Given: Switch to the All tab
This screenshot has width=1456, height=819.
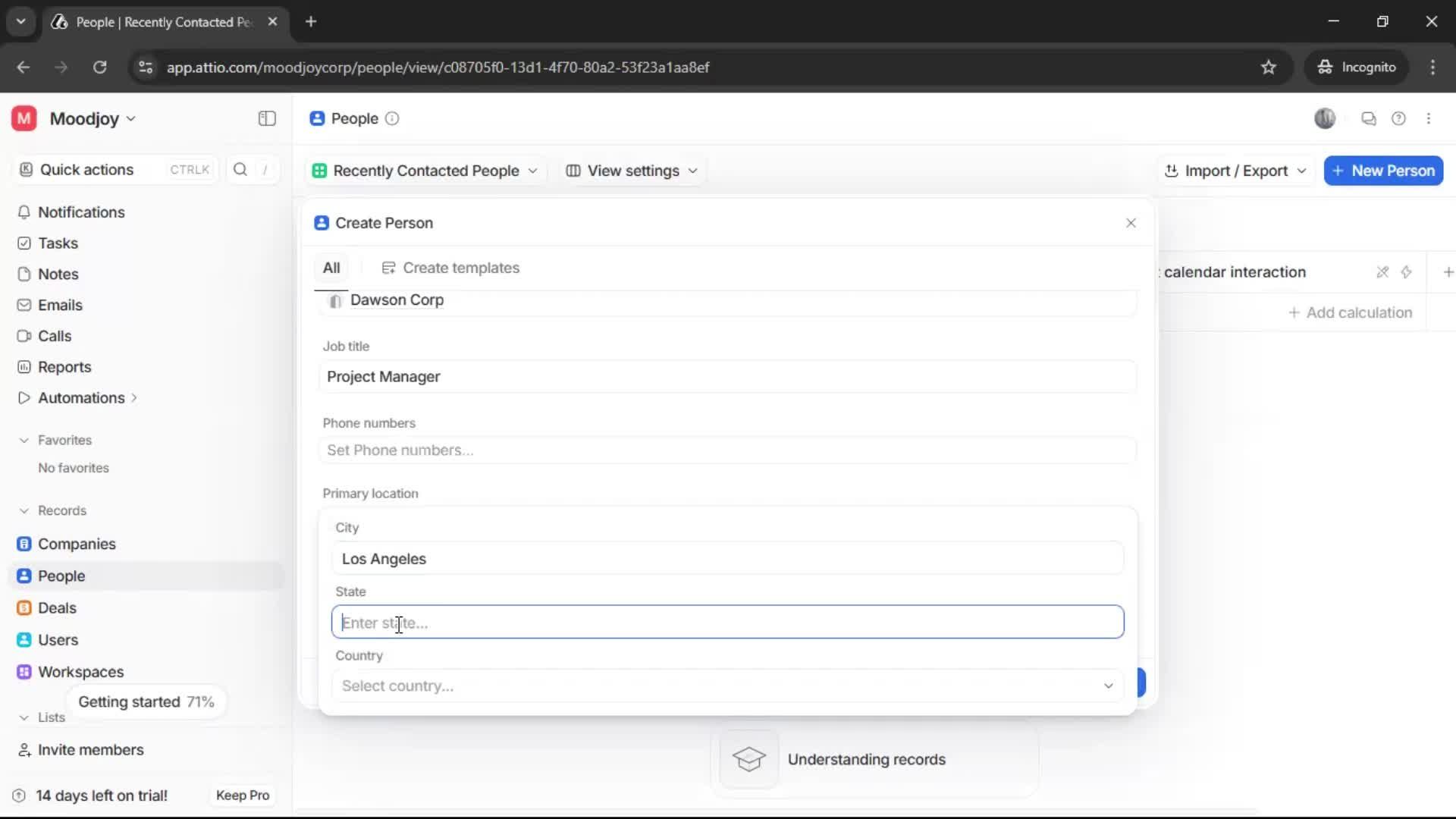Looking at the screenshot, I should (x=331, y=267).
